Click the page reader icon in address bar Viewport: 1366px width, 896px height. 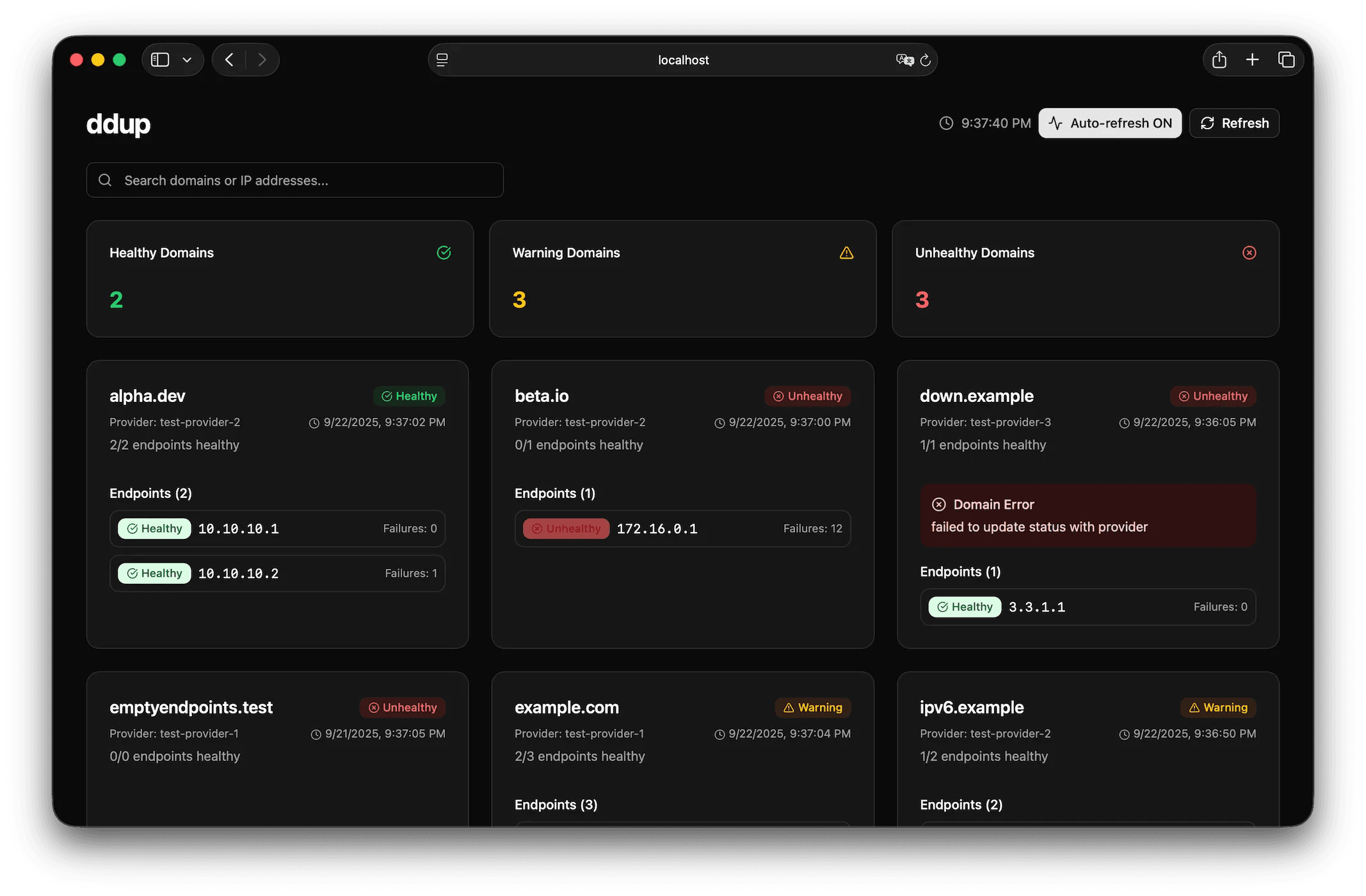442,60
